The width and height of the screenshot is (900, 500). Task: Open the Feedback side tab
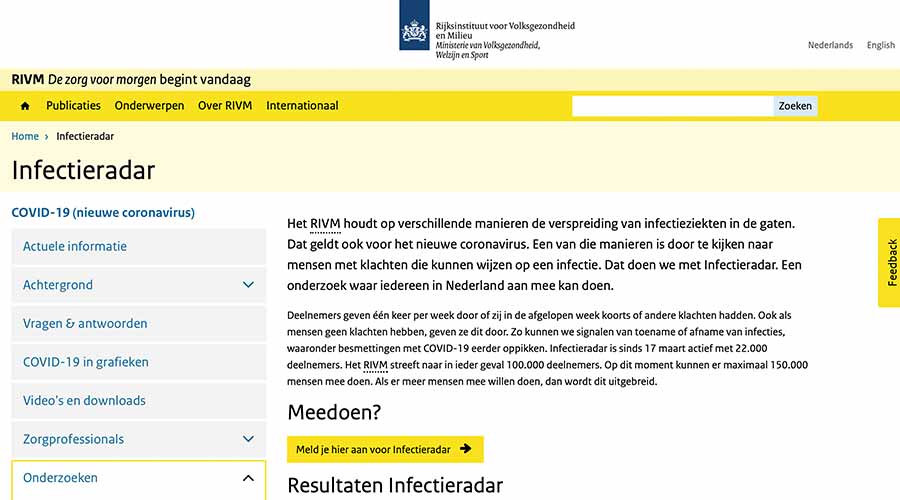click(889, 262)
